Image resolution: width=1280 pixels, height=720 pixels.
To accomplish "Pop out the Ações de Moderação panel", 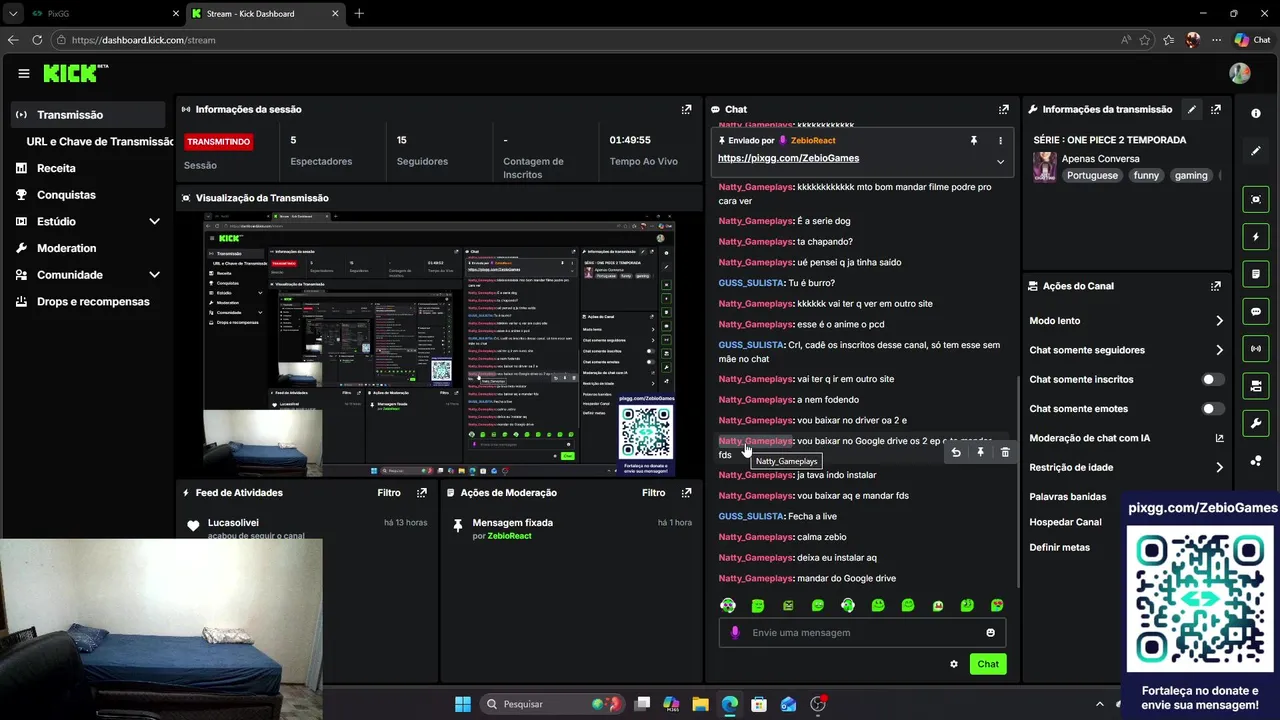I will (686, 493).
